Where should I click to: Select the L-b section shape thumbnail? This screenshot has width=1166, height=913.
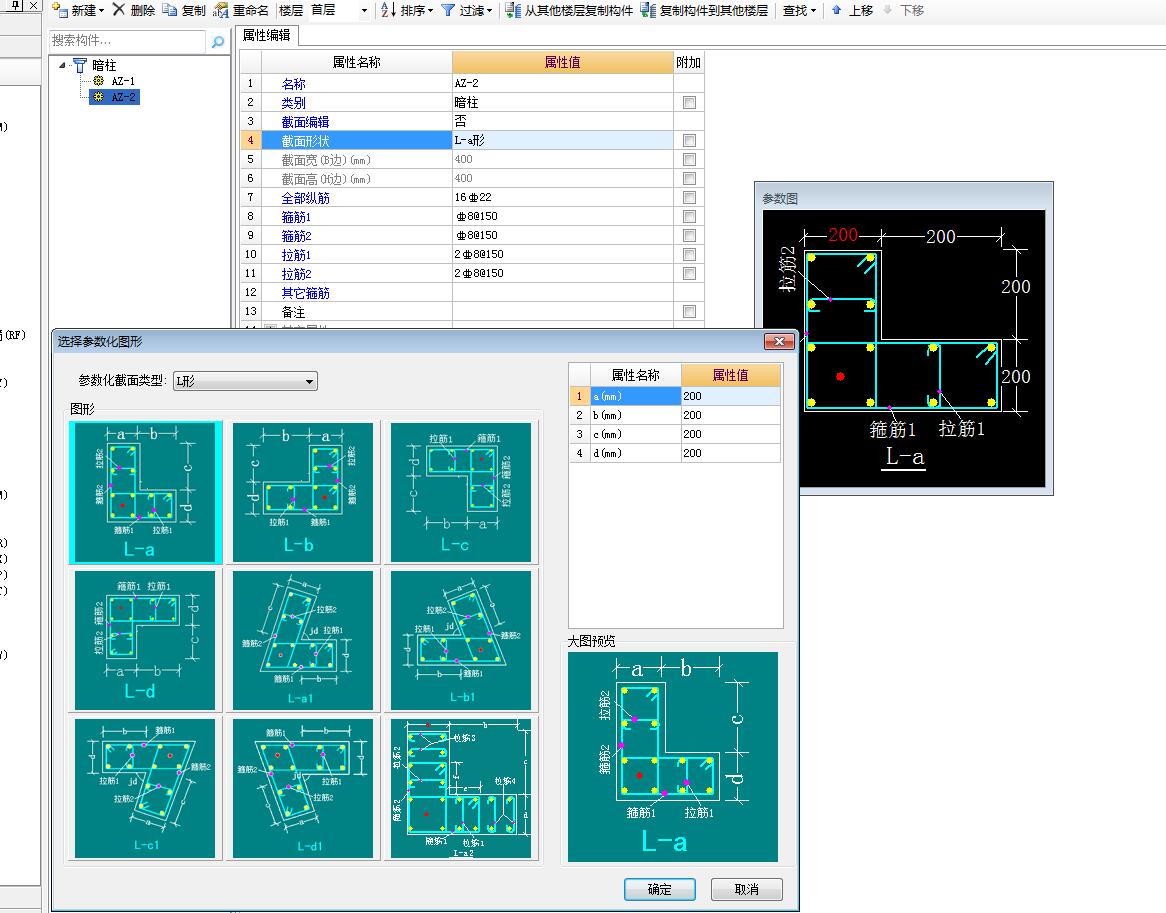tap(303, 492)
